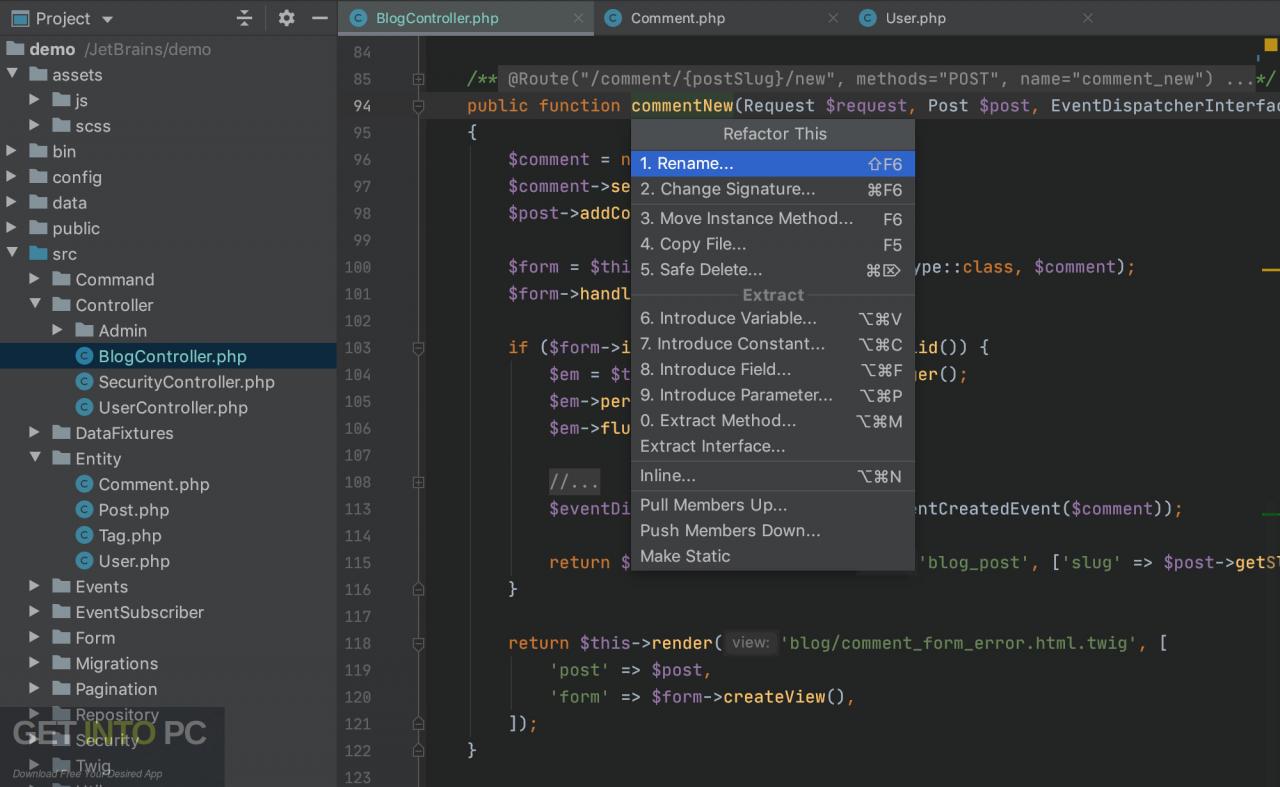The width and height of the screenshot is (1280, 787).
Task: Switch to the BlogController.php tab
Action: click(x=437, y=18)
